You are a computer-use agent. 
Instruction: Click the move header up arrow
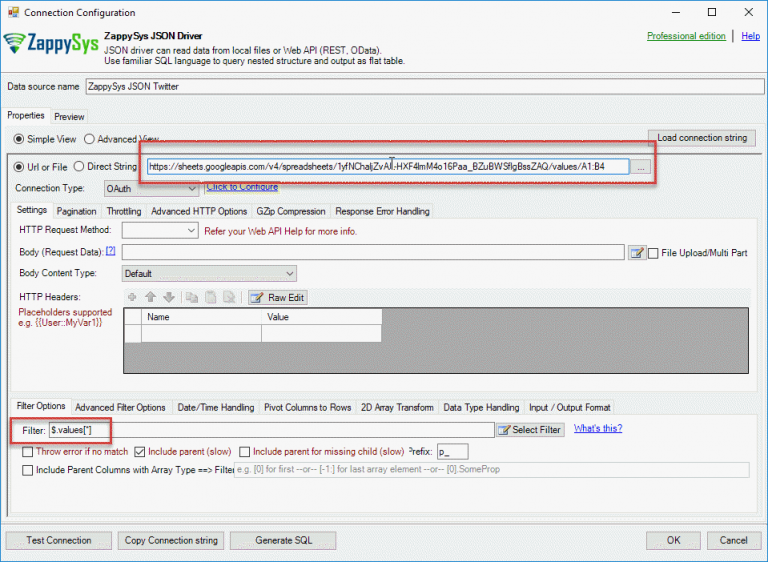pyautogui.click(x=150, y=297)
